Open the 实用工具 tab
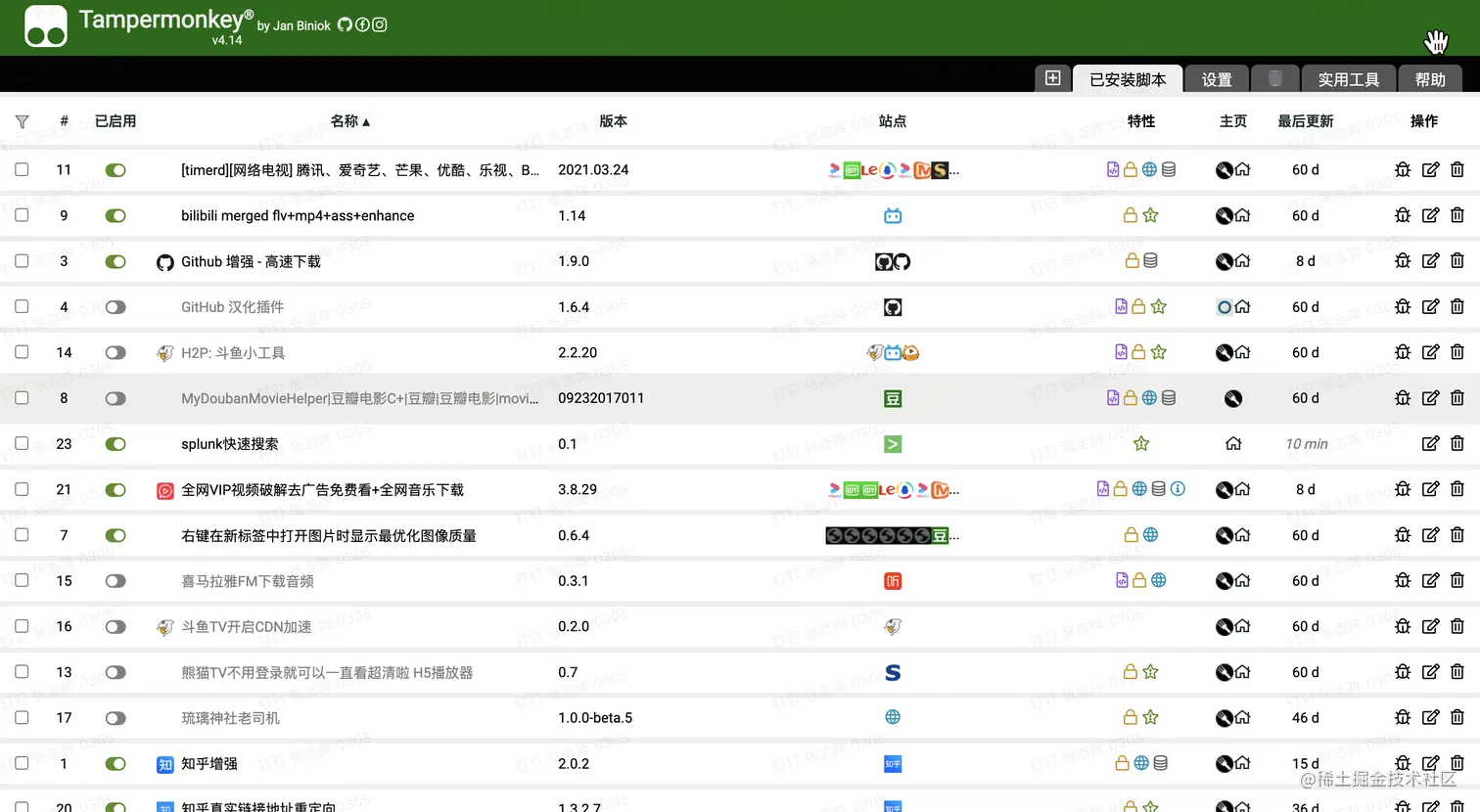The image size is (1480, 812). click(x=1348, y=79)
